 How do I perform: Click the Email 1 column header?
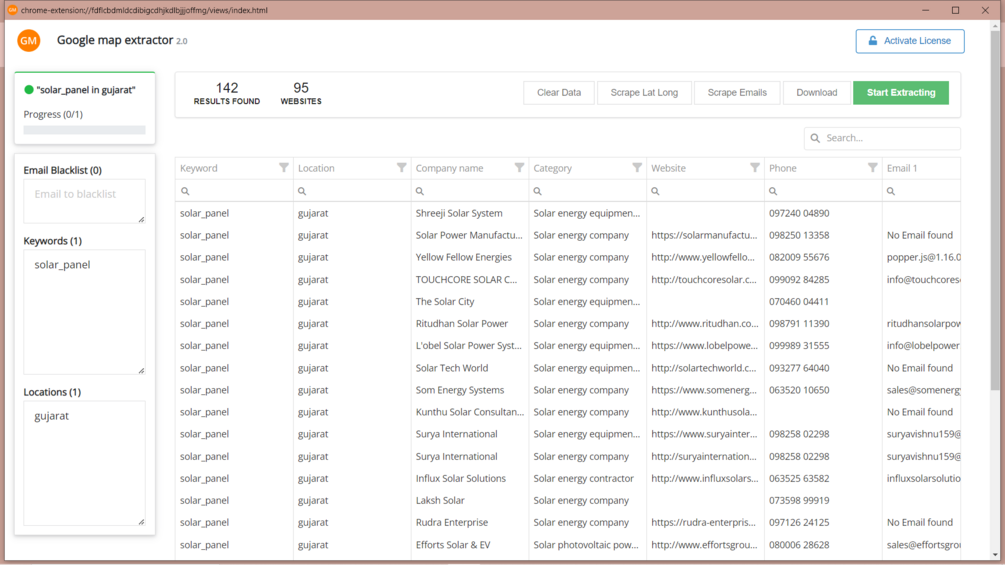coord(921,168)
